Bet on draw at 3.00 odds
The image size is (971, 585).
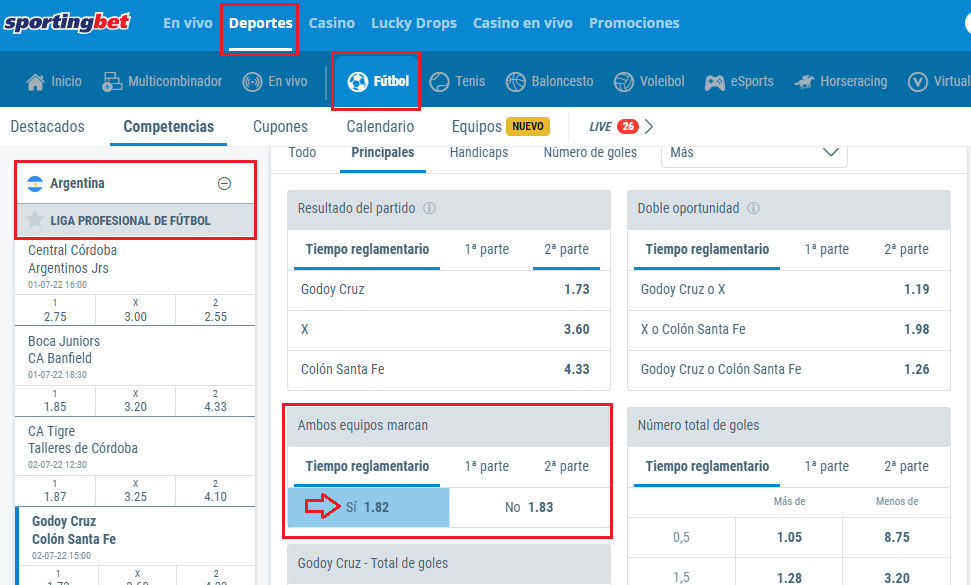(136, 310)
